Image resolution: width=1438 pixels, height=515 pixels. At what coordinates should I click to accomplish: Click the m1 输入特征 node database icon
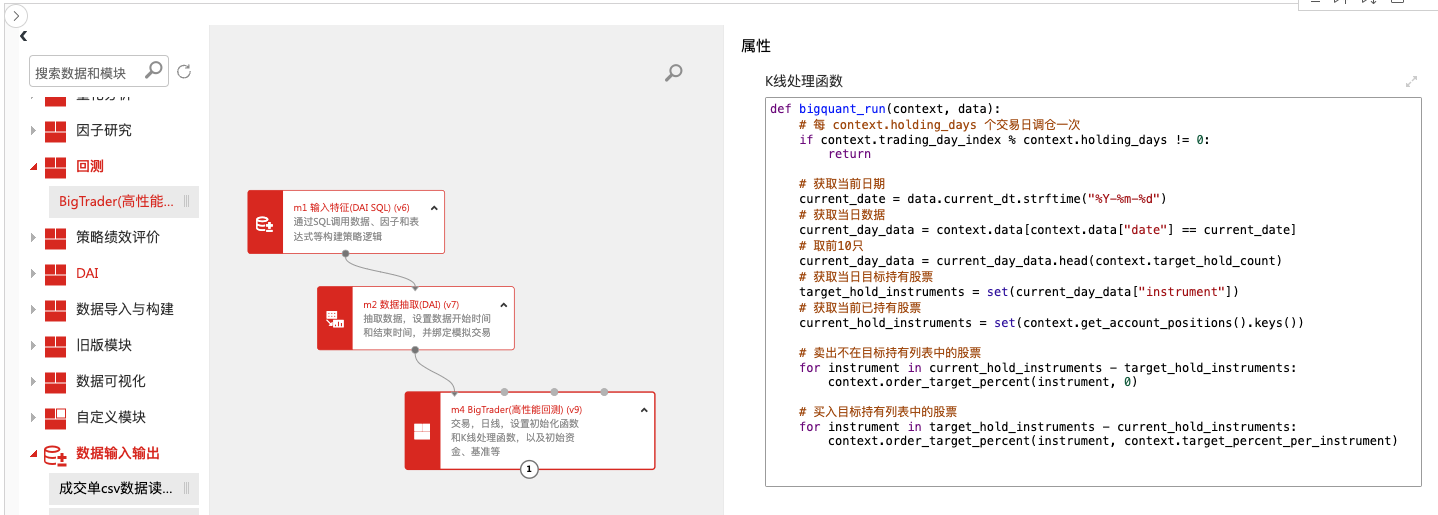[x=265, y=223]
